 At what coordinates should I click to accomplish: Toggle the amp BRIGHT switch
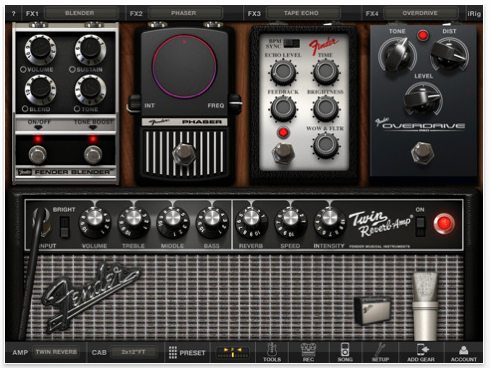(x=64, y=227)
